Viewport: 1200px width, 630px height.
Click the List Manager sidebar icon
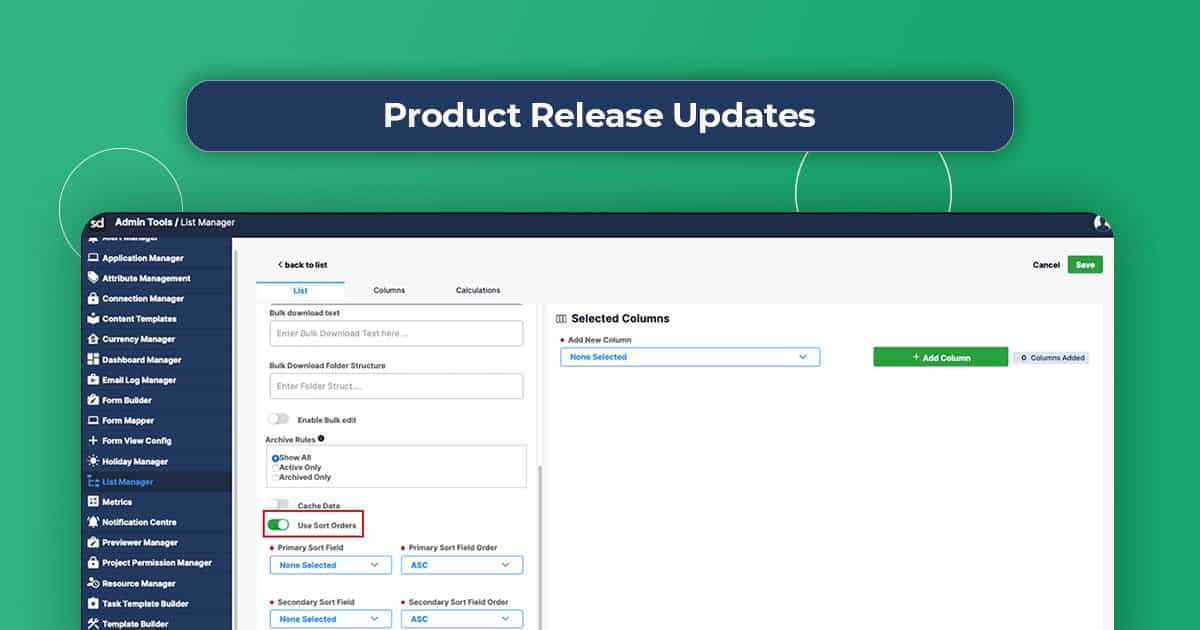[x=93, y=482]
